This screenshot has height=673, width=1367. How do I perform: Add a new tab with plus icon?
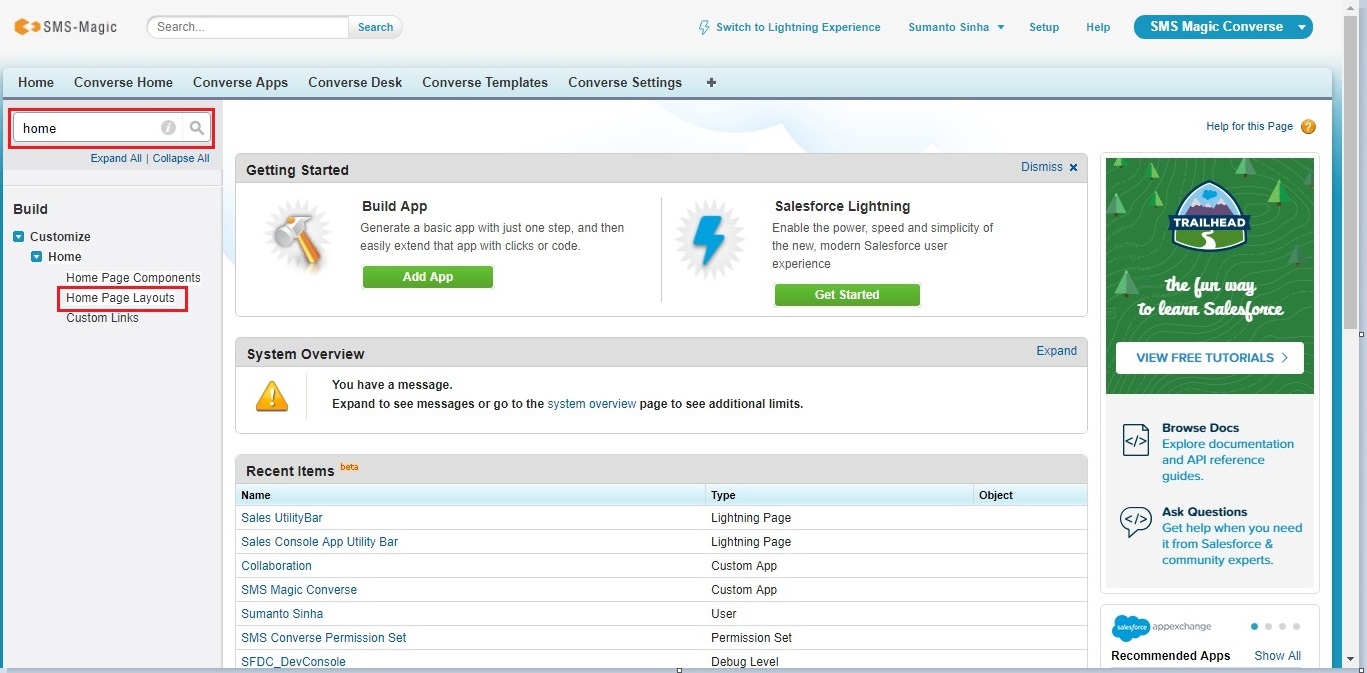click(711, 82)
